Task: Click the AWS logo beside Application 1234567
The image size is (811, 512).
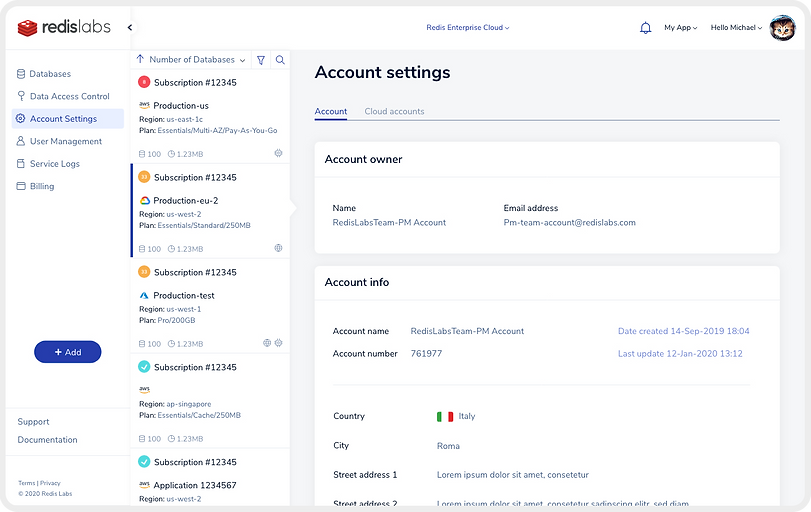Action: pyautogui.click(x=144, y=485)
